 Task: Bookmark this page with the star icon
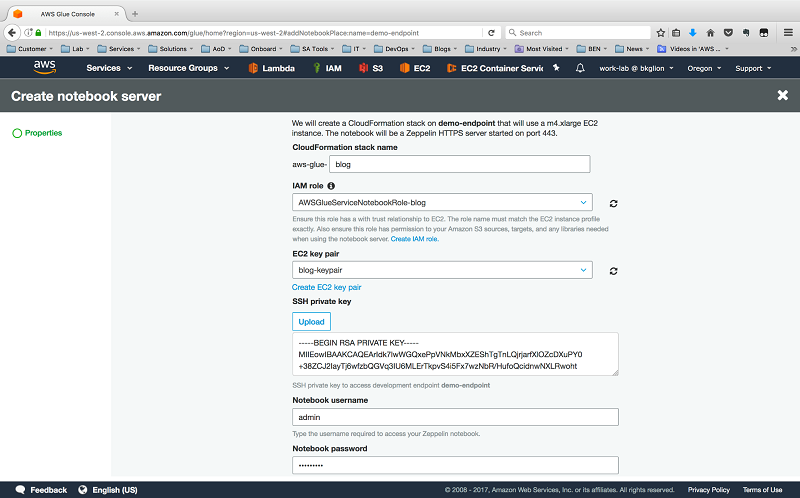(661, 33)
